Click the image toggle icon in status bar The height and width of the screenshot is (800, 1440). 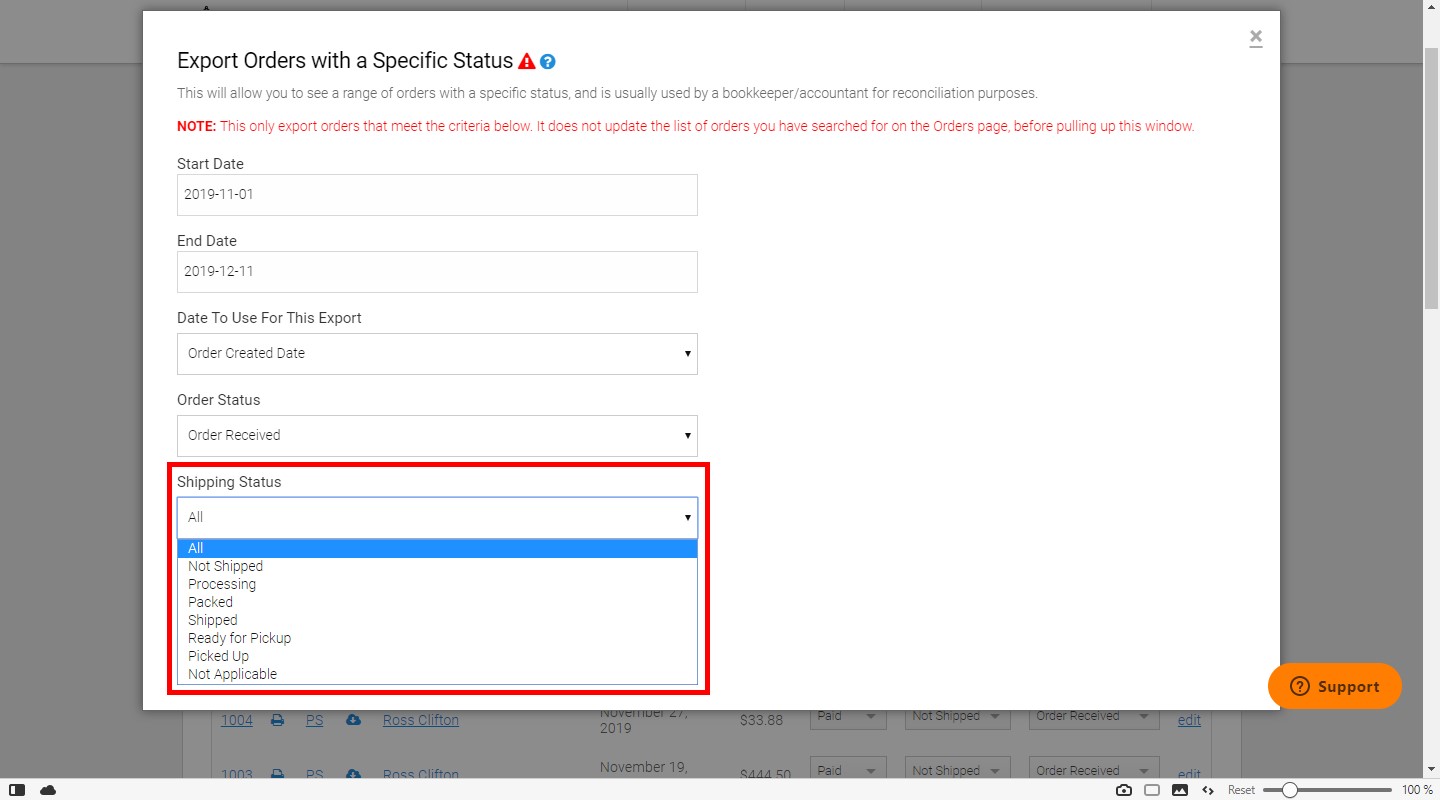(x=1180, y=790)
